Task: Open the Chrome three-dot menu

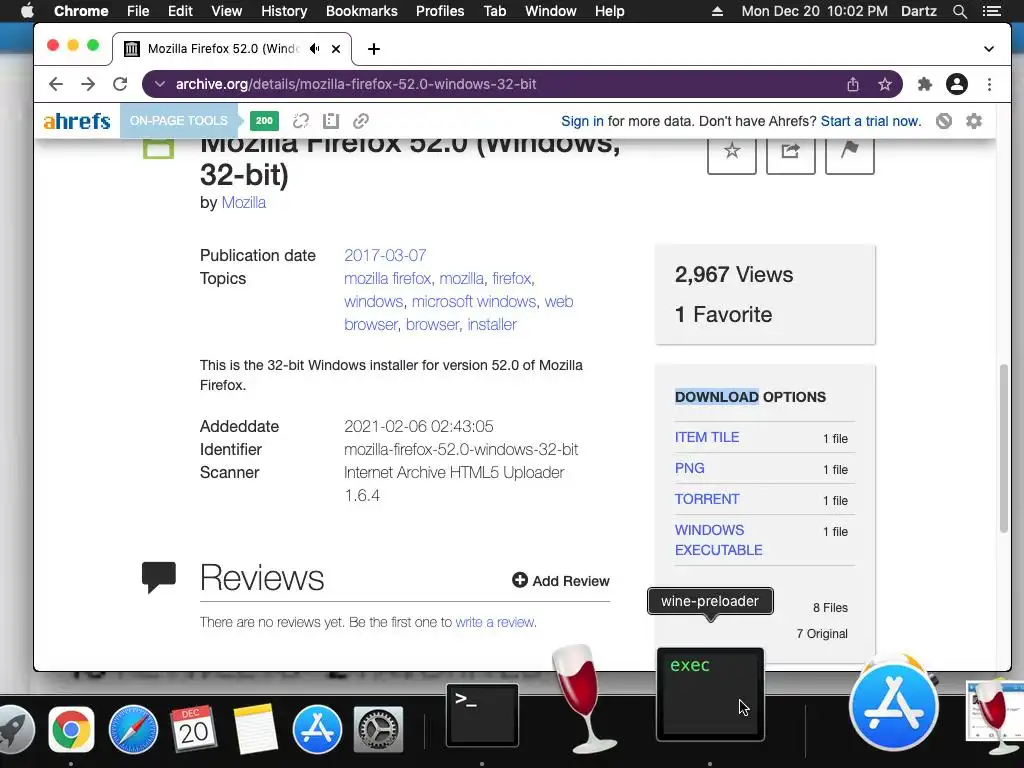Action: point(989,84)
